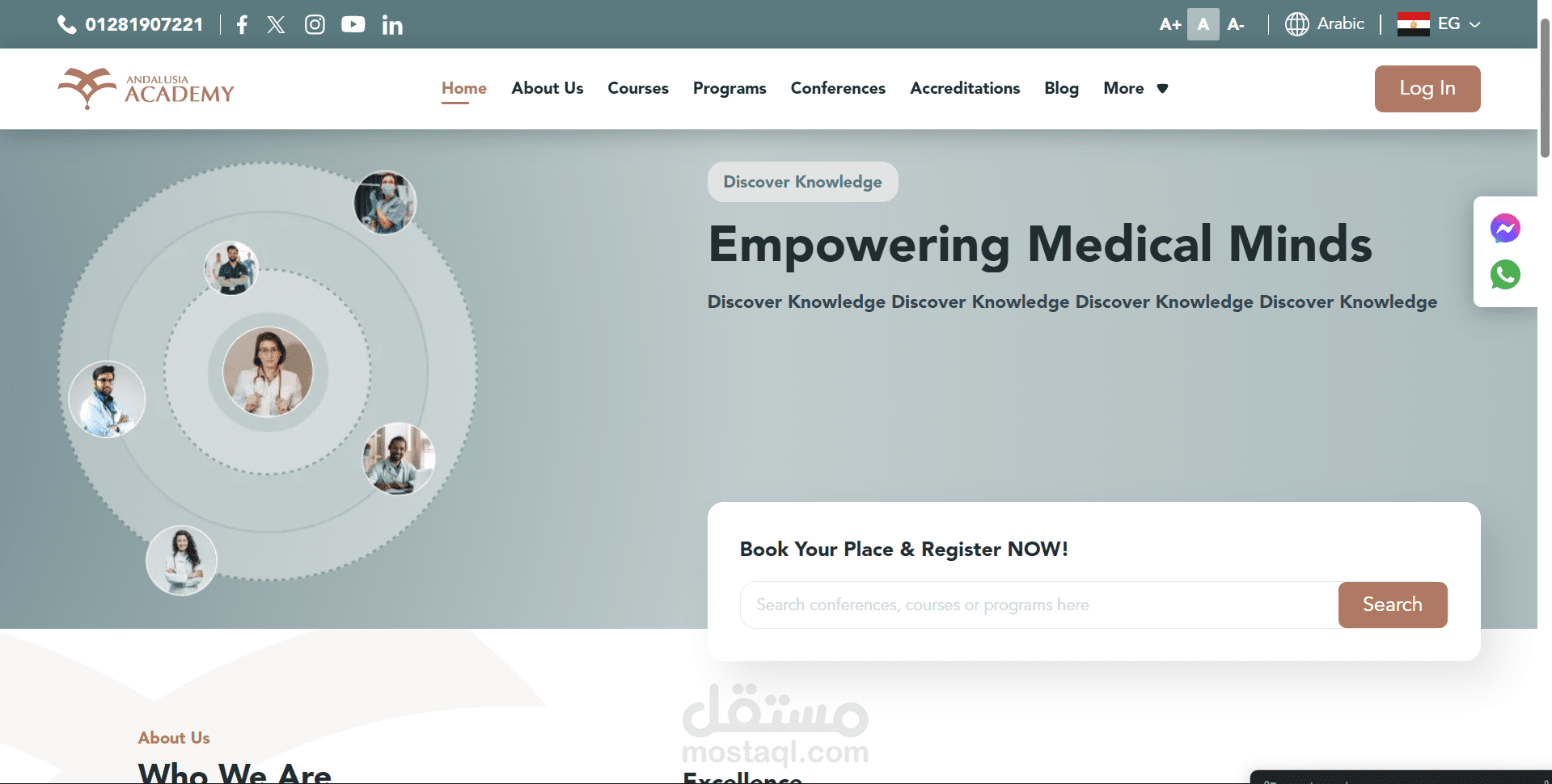1552x784 pixels.
Task: Open the YouTube icon
Action: (353, 24)
